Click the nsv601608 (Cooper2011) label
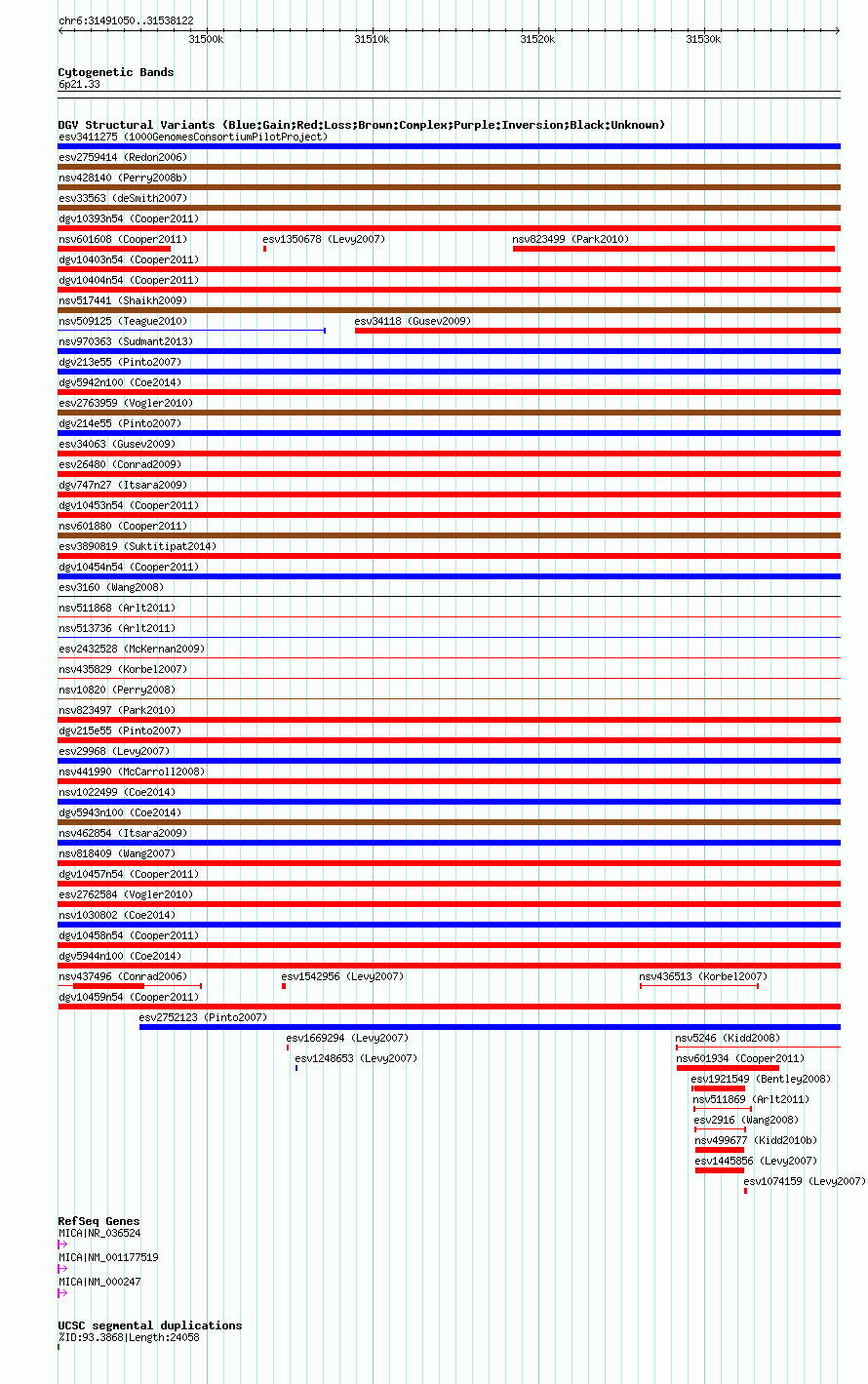Screen dimensions: 868x1384 click(123, 239)
